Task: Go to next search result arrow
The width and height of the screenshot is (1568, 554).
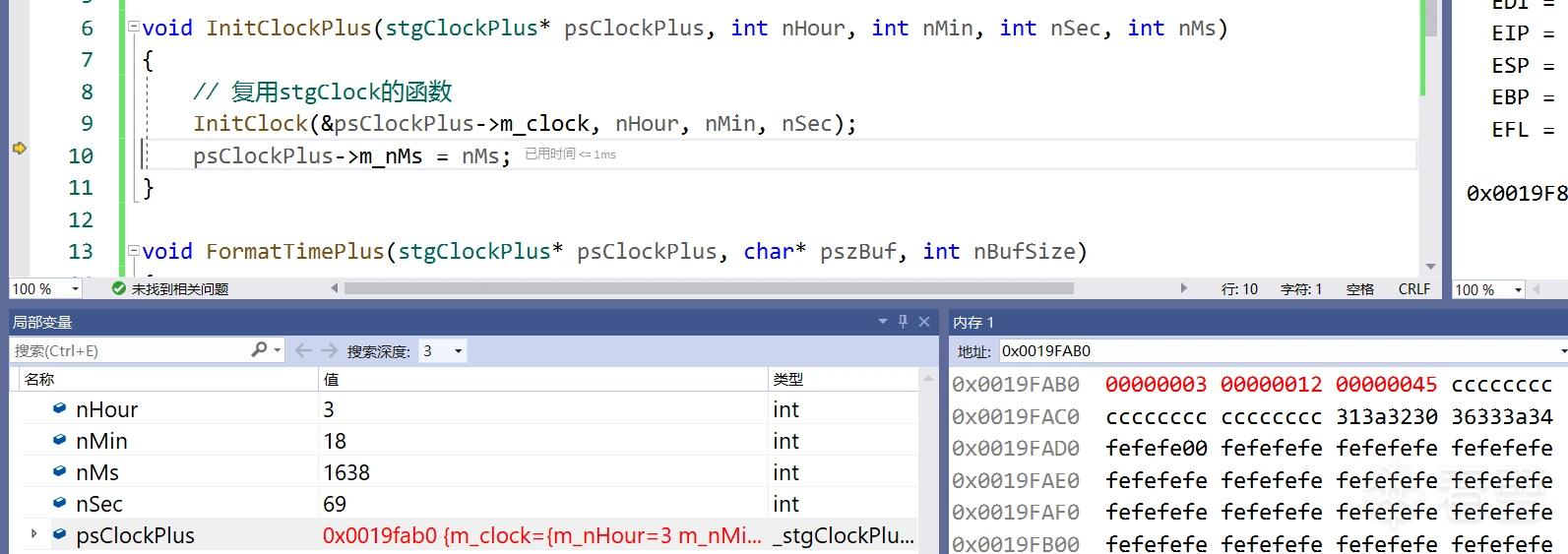Action: coord(329,350)
